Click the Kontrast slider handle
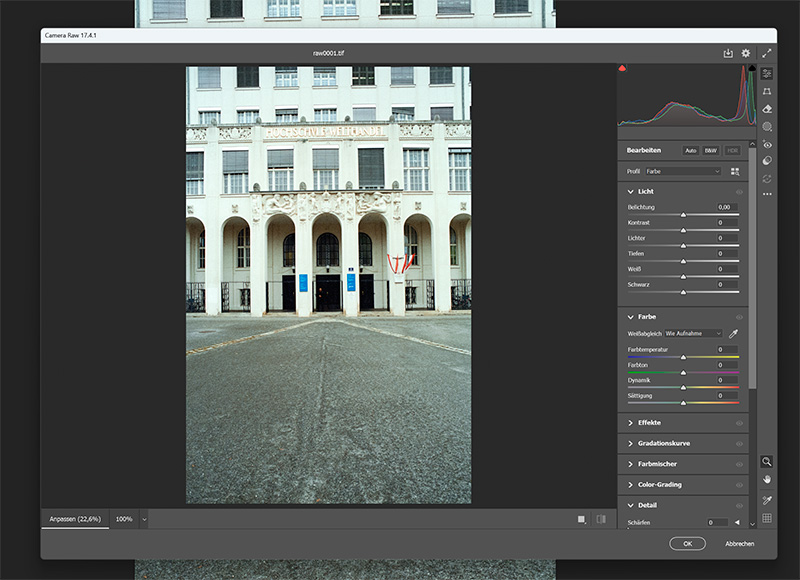The width and height of the screenshot is (800, 580). point(683,231)
